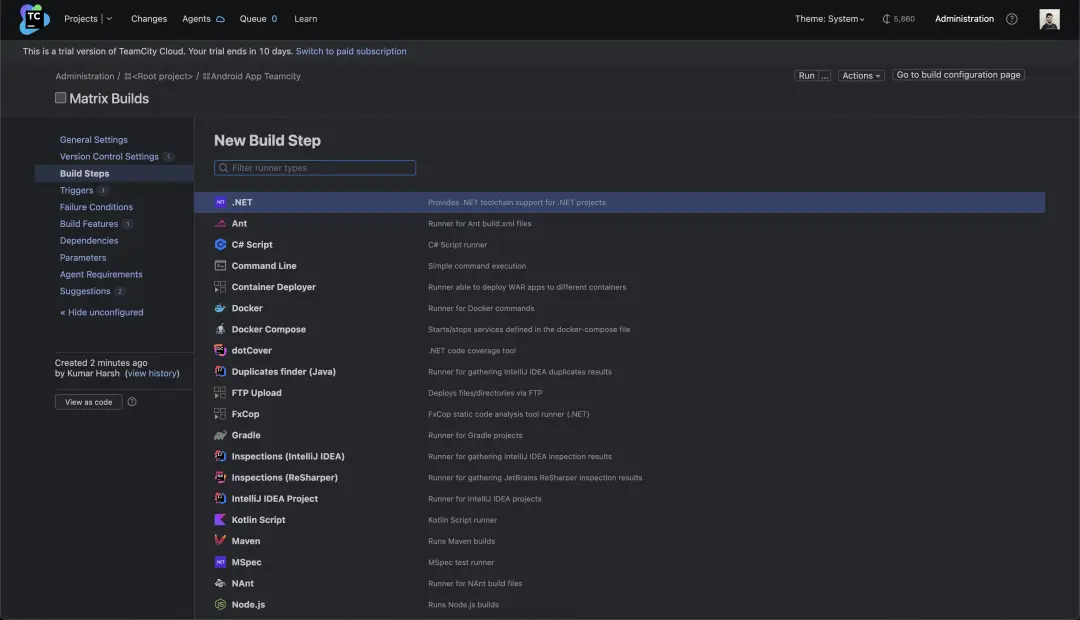The width and height of the screenshot is (1080, 620).
Task: Select the Command Line runner name
Action: 264,266
